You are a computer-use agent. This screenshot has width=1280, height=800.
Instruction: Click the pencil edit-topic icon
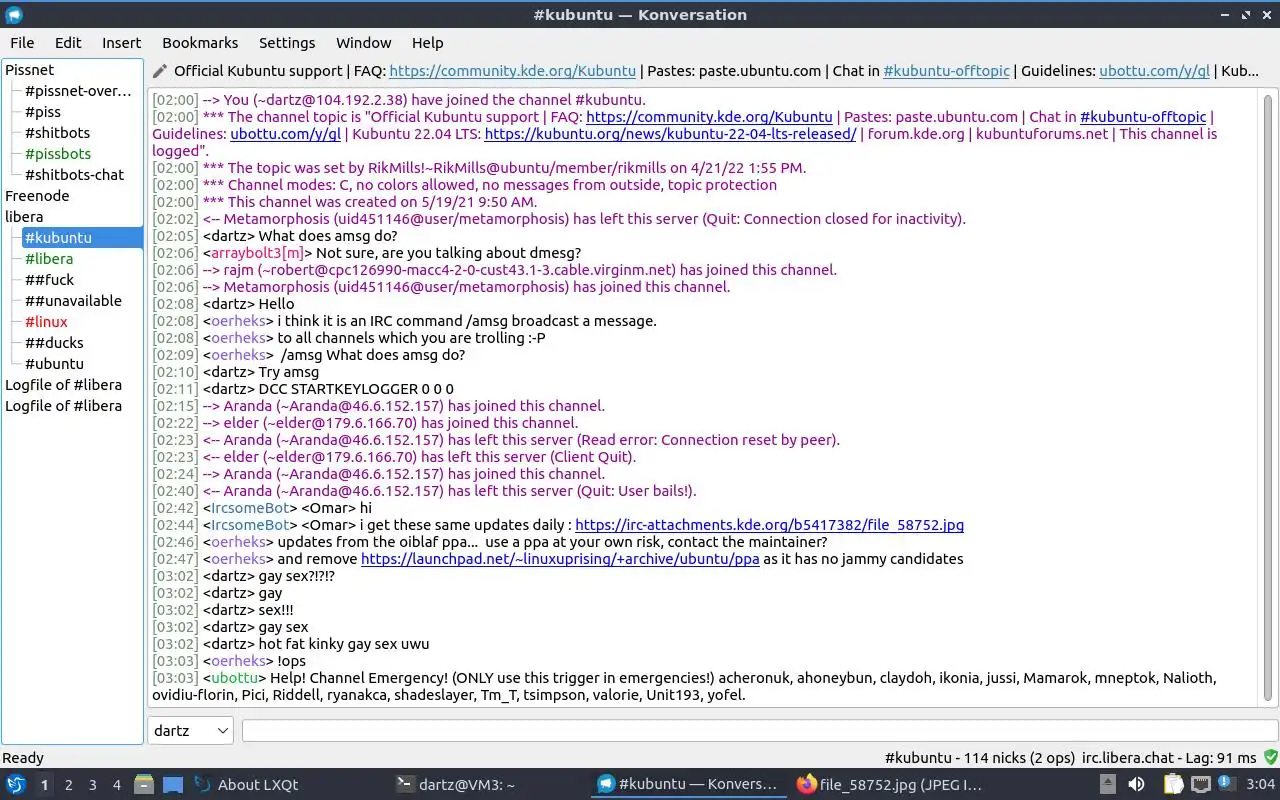coord(160,71)
